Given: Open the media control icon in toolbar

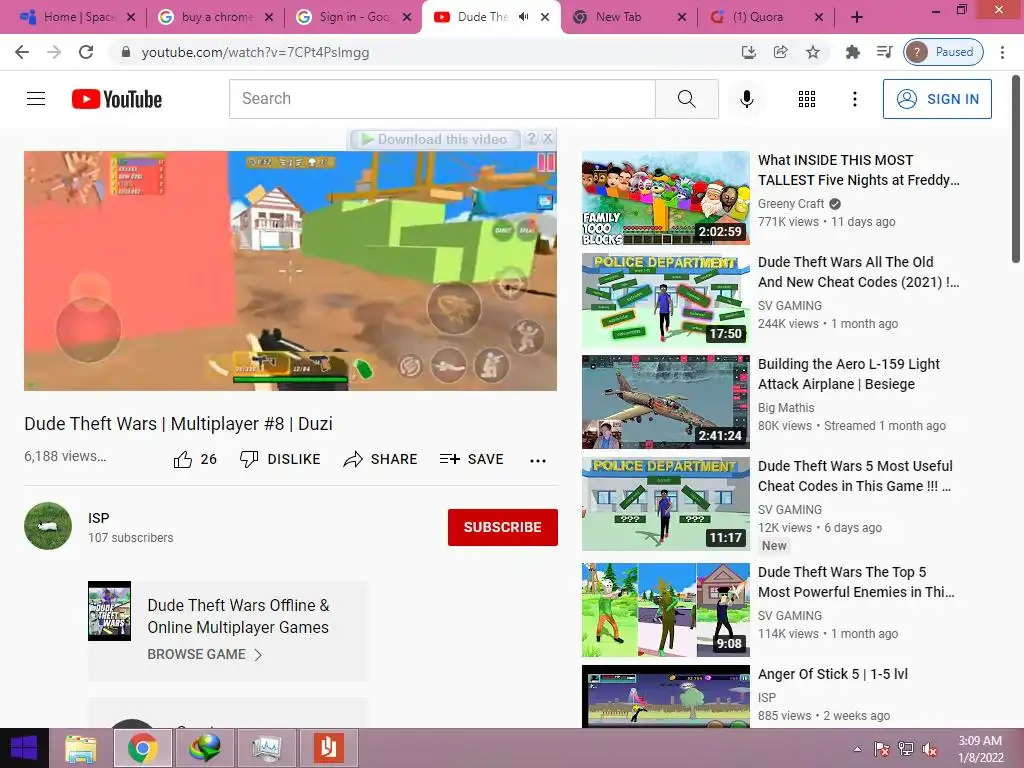Looking at the screenshot, I should (x=884, y=52).
